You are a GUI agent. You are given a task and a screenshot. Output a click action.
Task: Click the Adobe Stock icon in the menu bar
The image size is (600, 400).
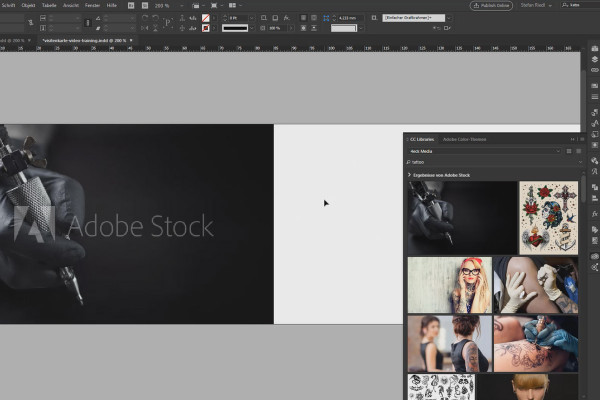click(x=145, y=5)
